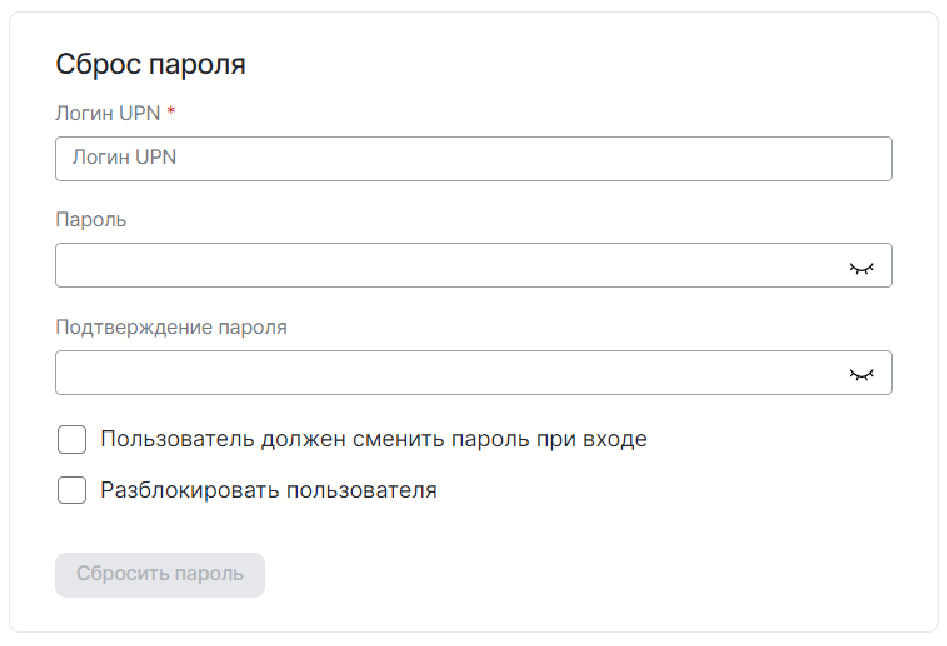Focus the Логин UPN input field
This screenshot has height=646, width=947.
click(473, 159)
